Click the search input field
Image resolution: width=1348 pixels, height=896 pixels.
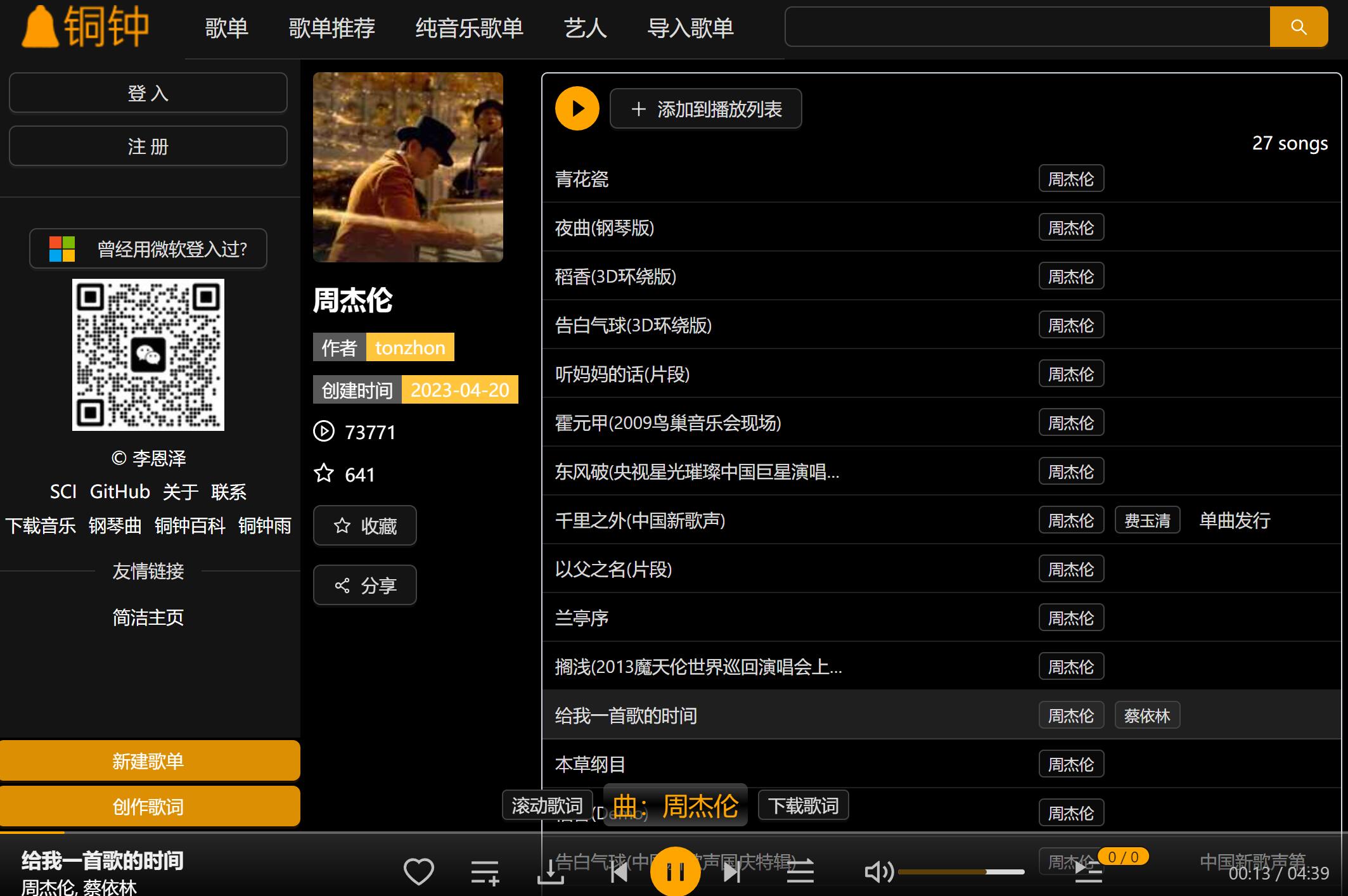1027,27
